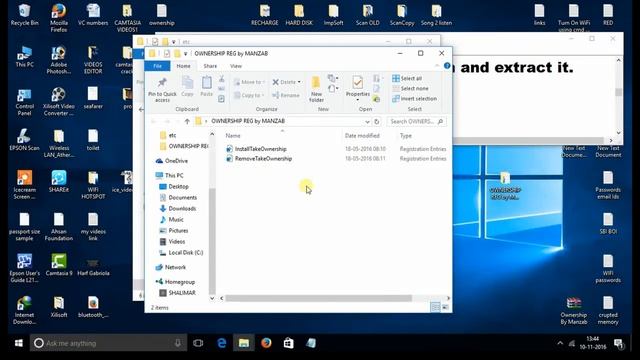Open the Move to dropdown
Screen dimensions: 640x360
[x=249, y=82]
